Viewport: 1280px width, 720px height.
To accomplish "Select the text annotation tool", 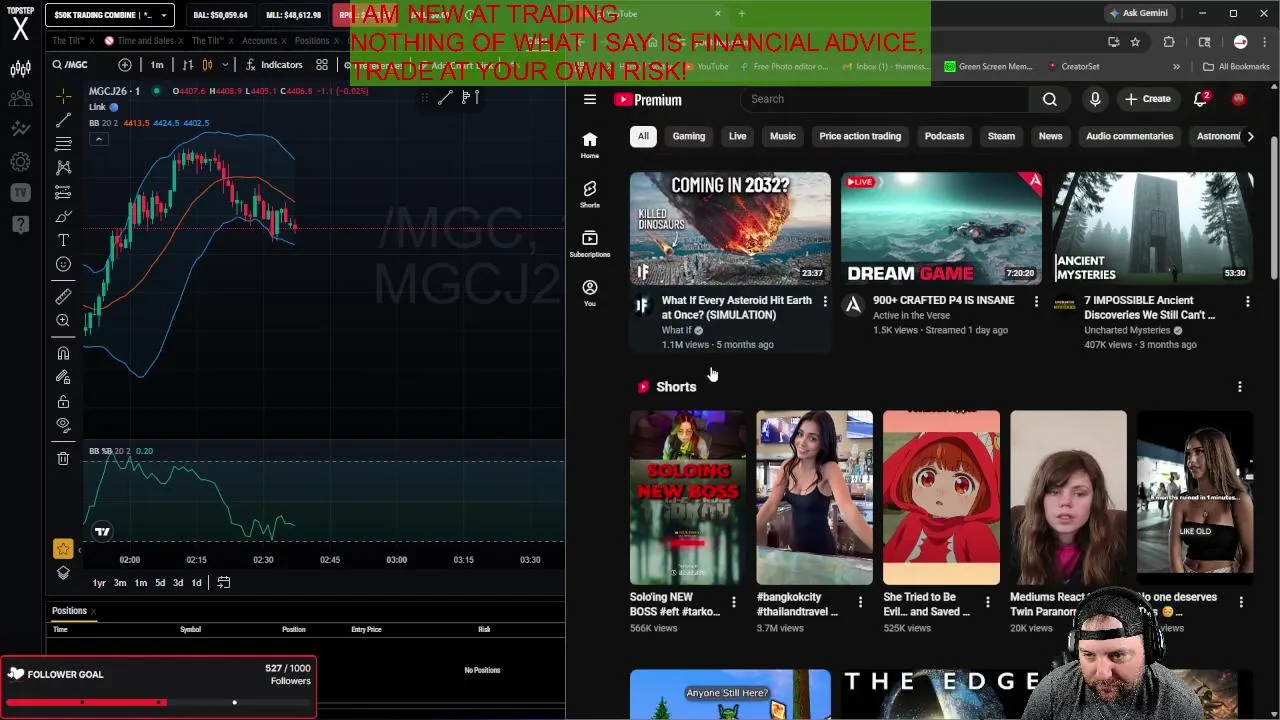I will click(63, 240).
